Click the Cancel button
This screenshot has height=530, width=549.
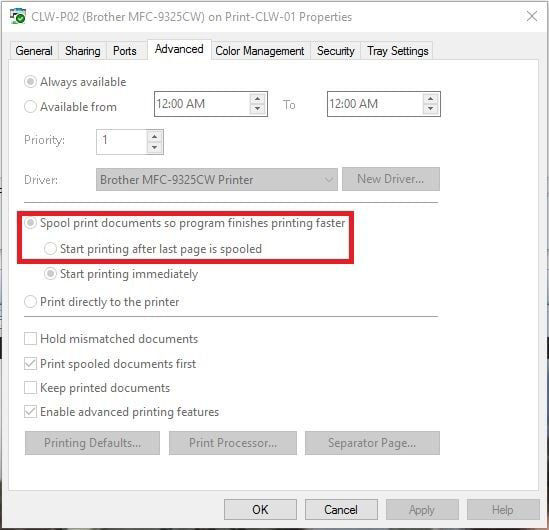(x=341, y=509)
